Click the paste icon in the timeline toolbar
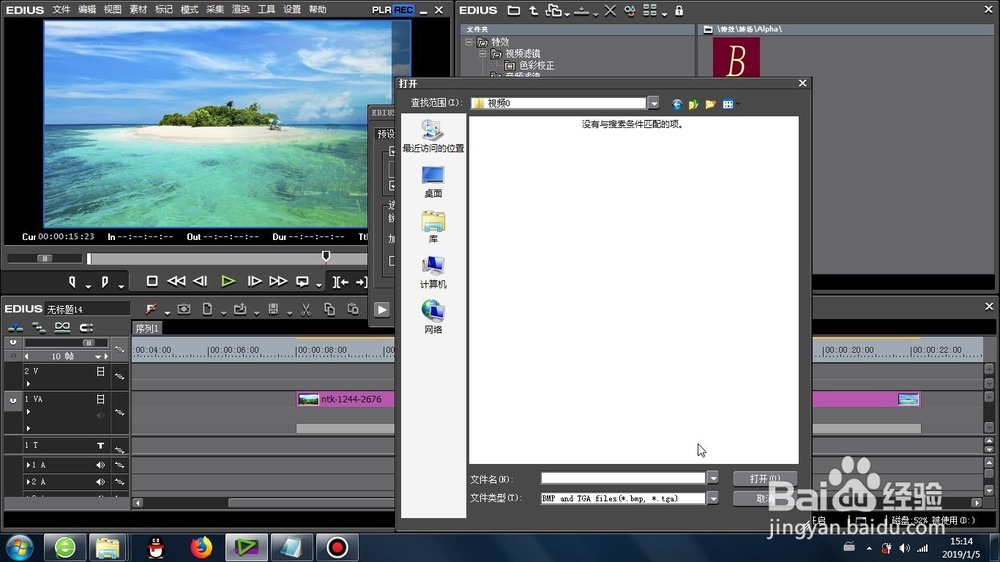Image resolution: width=1000 pixels, height=562 pixels. click(x=353, y=309)
